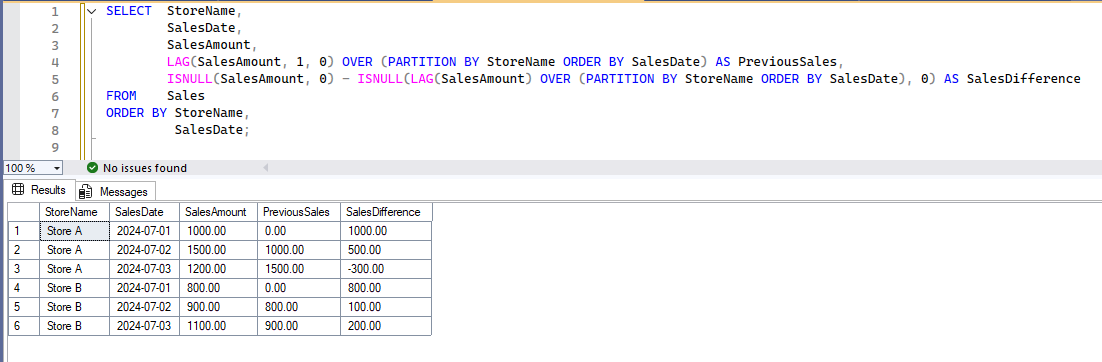Click the Results tab grid icon
This screenshot has height=362, width=1102.
18,190
